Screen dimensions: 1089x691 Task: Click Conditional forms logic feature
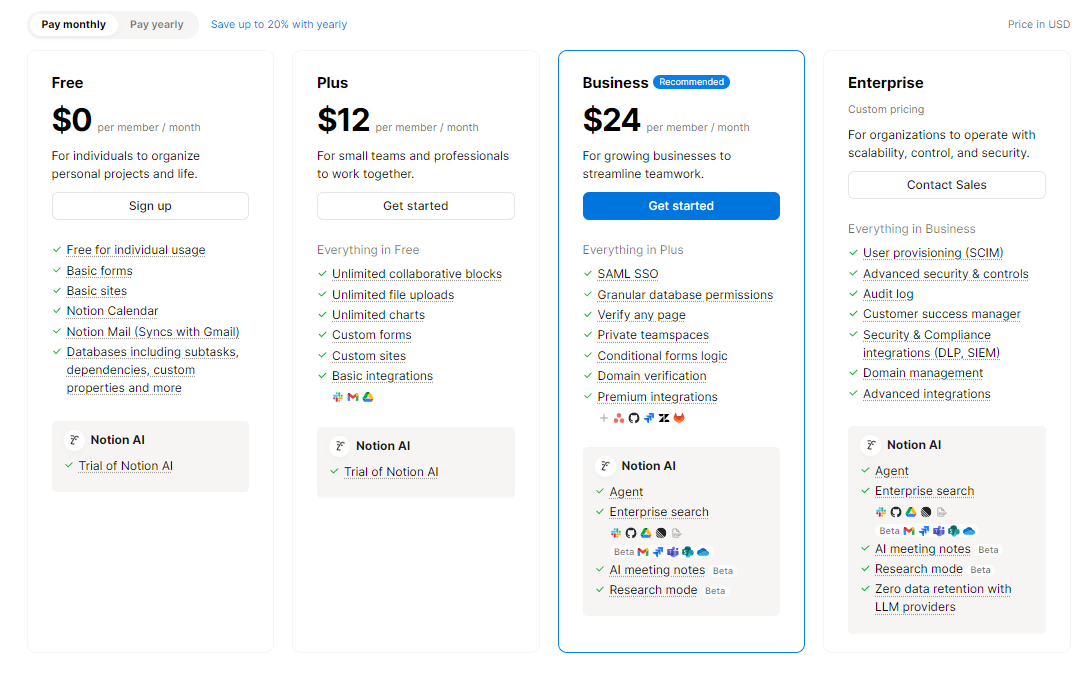tap(662, 356)
